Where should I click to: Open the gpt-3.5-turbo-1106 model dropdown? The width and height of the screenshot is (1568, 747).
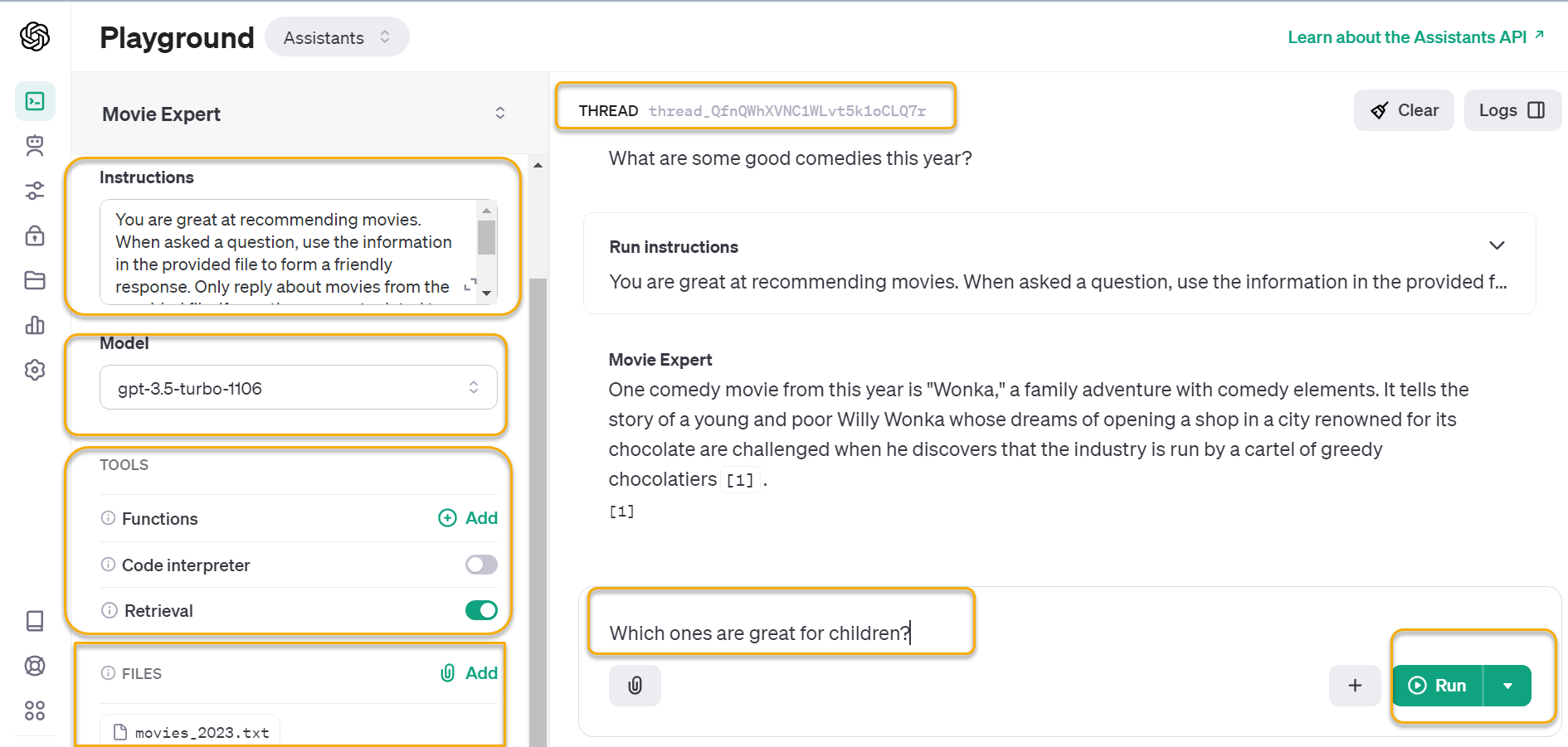point(298,388)
